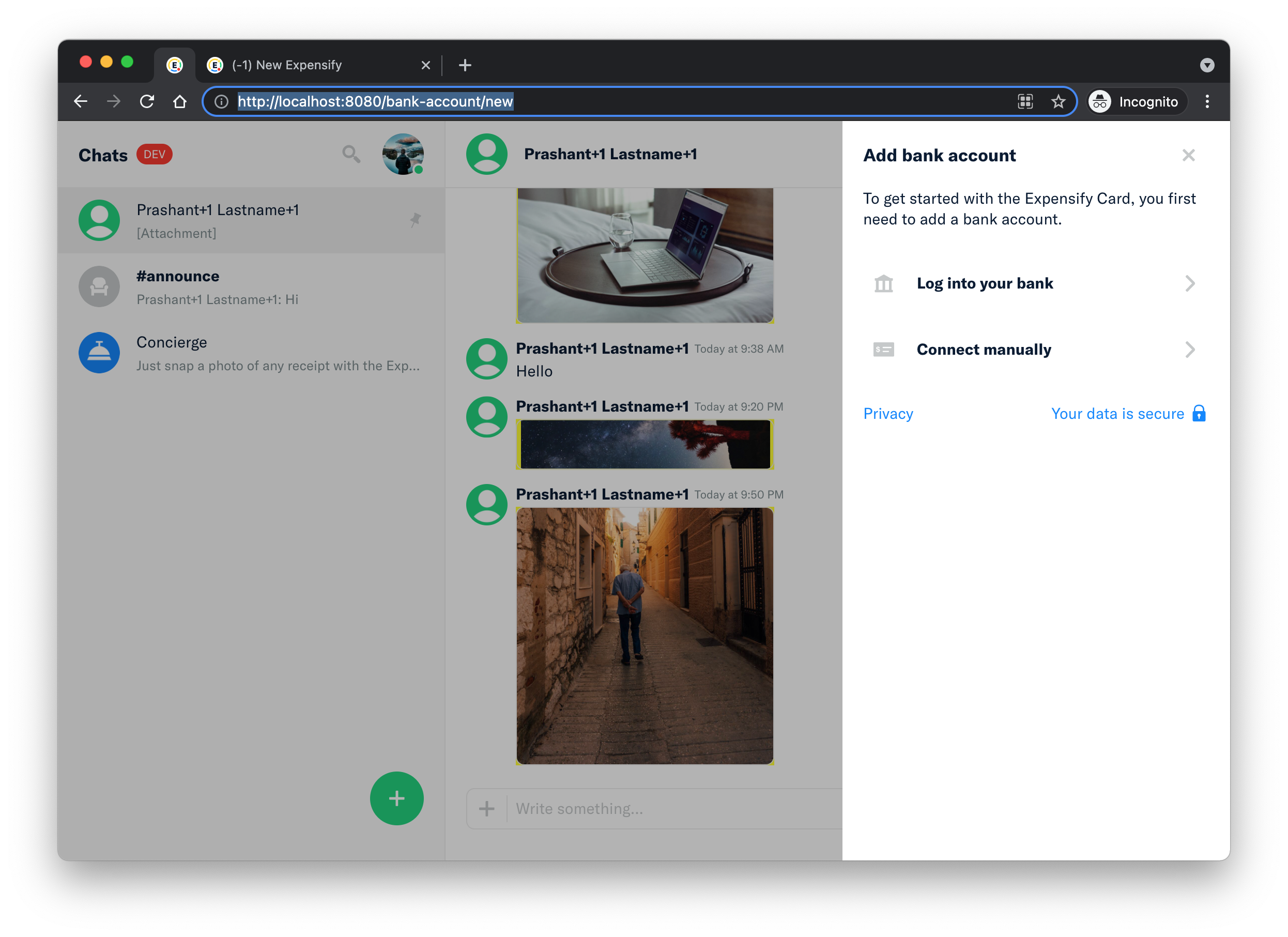Expand Log into your bank chevron
The image size is (1288, 937).
tap(1190, 283)
